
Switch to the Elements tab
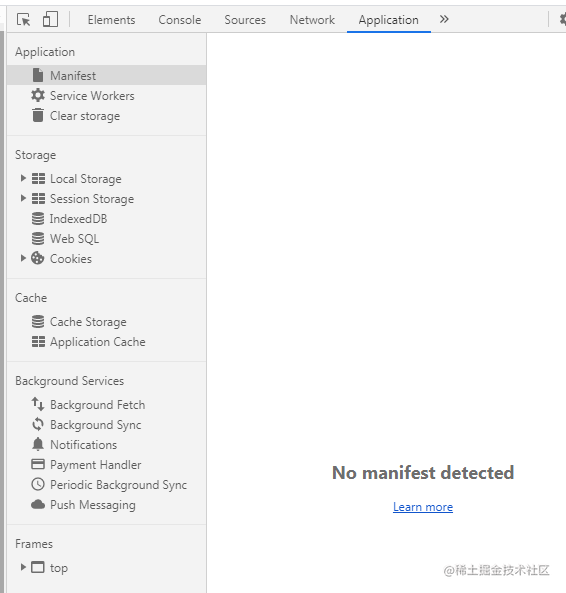point(112,20)
